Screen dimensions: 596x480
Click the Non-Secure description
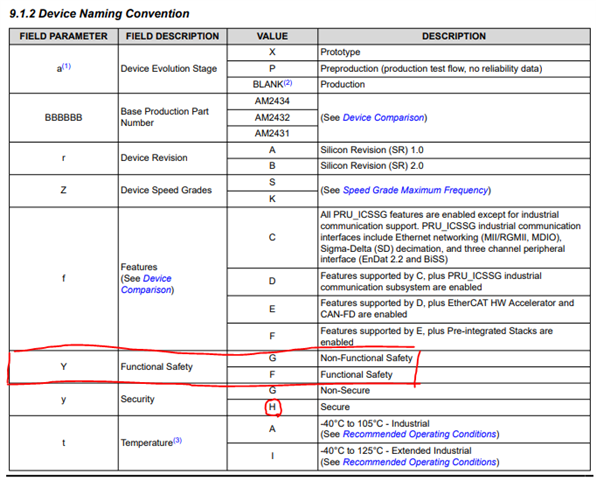click(x=345, y=391)
